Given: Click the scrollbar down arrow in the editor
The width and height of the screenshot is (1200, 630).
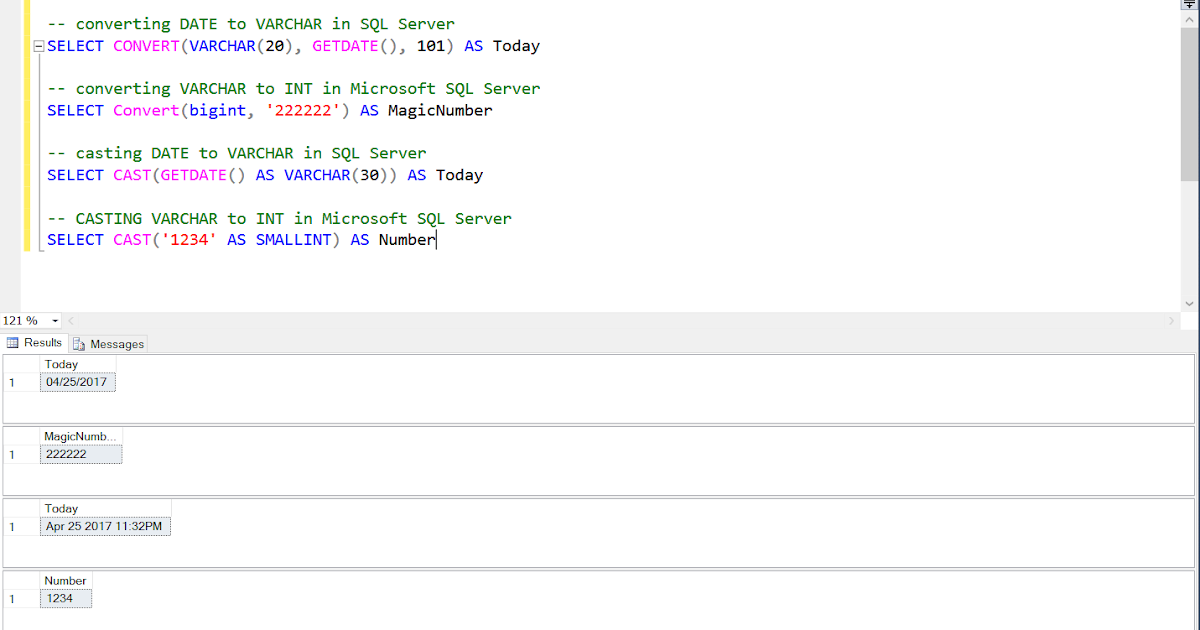Looking at the screenshot, I should 1190,304.
